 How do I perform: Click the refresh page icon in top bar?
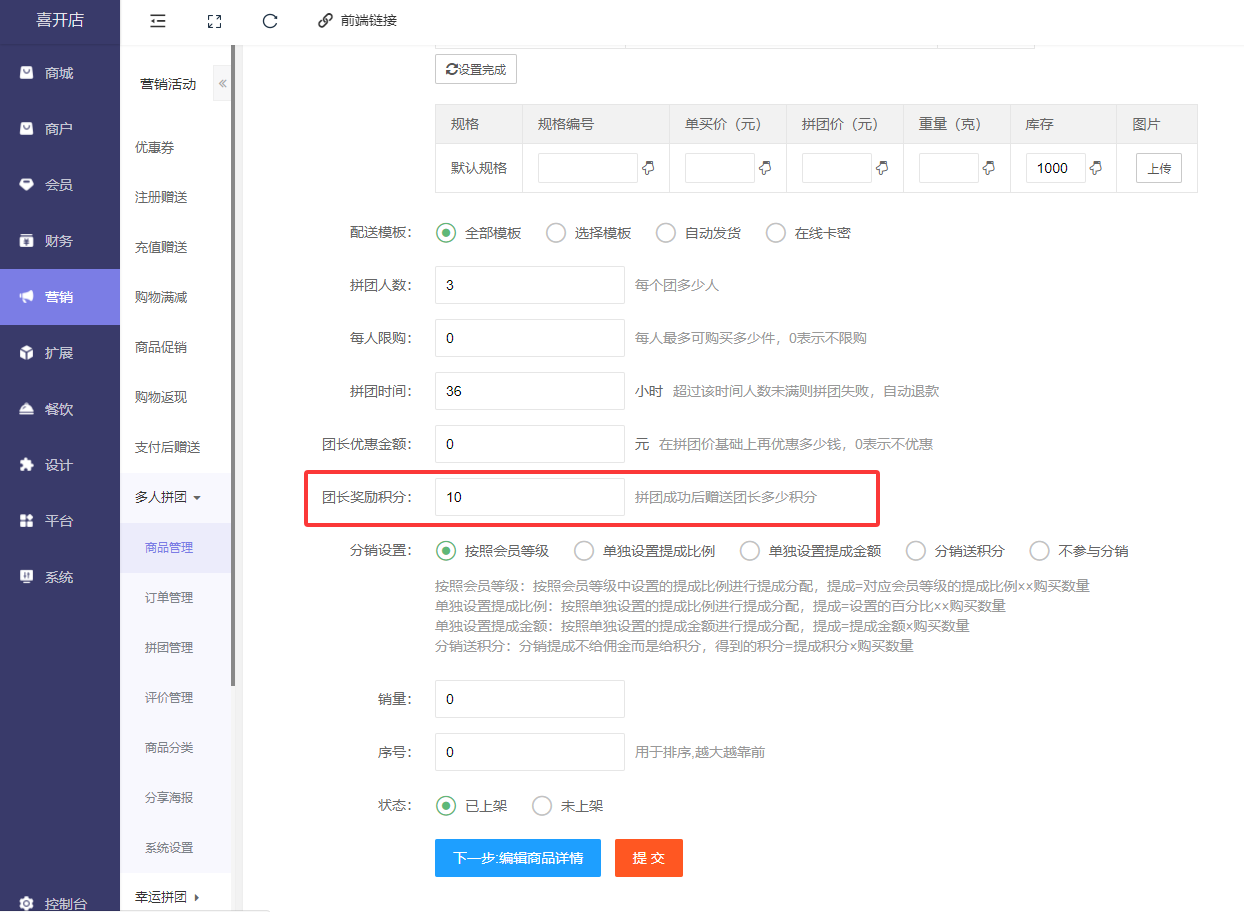click(x=269, y=20)
